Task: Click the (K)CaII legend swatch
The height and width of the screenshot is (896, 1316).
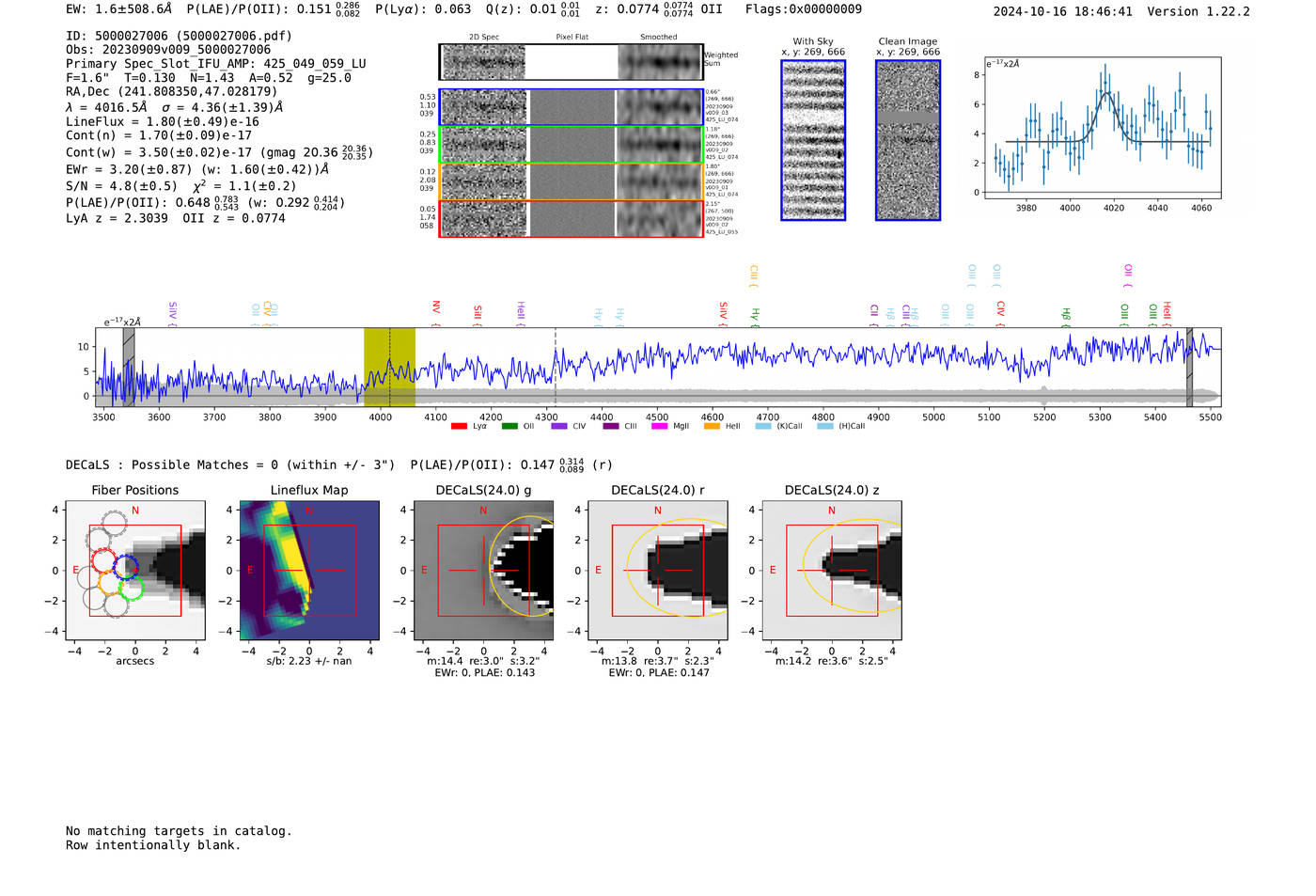Action: pyautogui.click(x=763, y=426)
